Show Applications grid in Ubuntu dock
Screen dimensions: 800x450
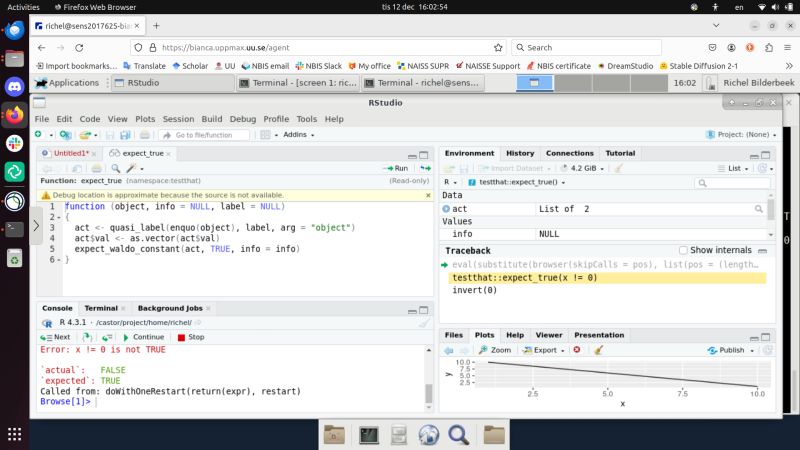click(x=14, y=434)
